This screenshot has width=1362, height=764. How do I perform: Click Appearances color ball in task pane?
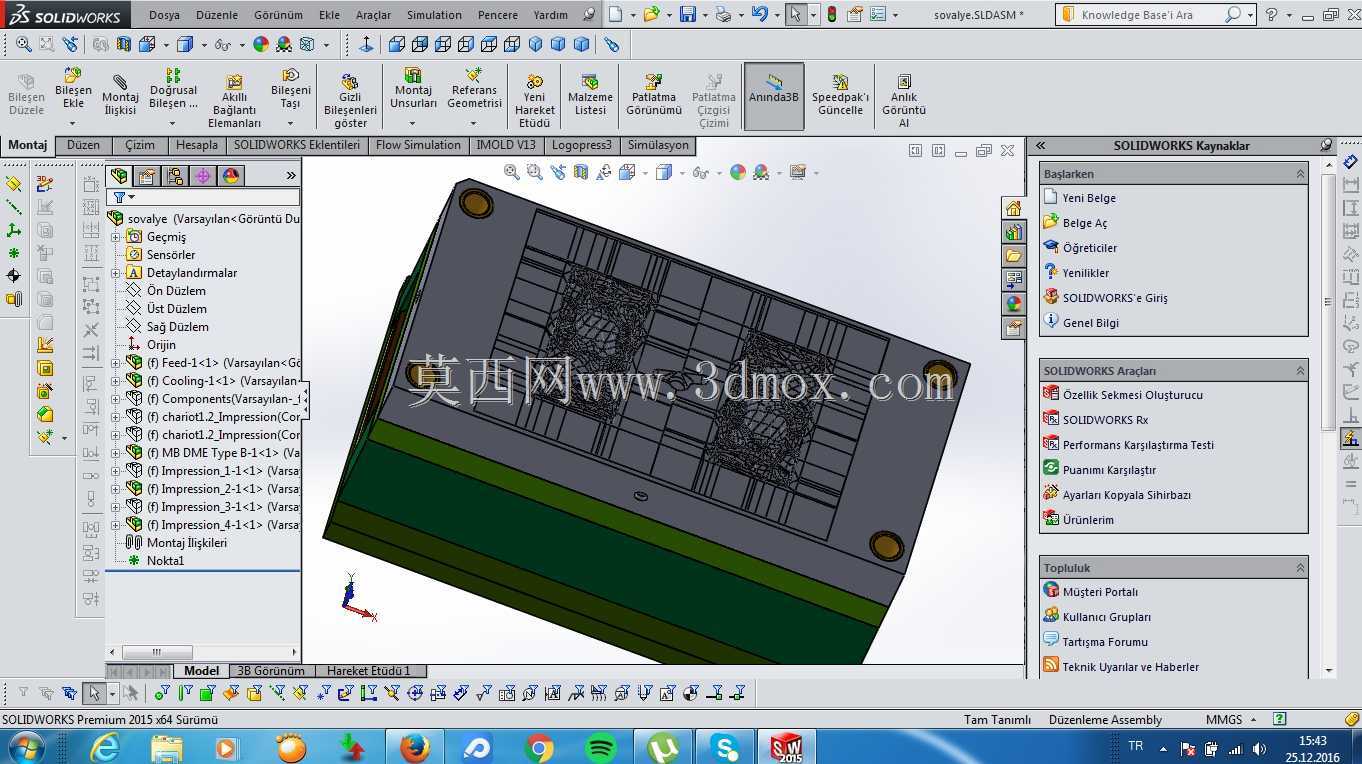(1013, 304)
